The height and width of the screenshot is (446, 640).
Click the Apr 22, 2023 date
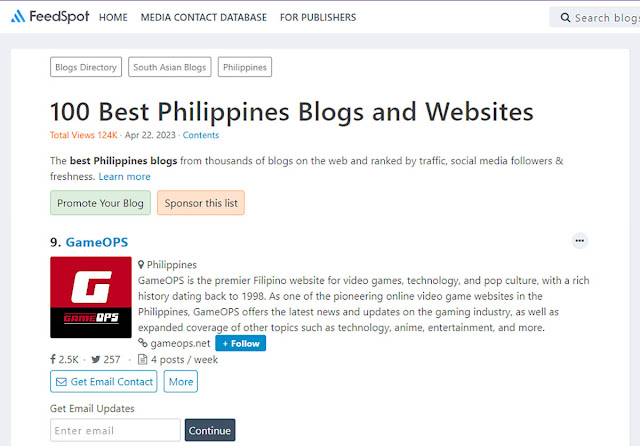pos(150,135)
